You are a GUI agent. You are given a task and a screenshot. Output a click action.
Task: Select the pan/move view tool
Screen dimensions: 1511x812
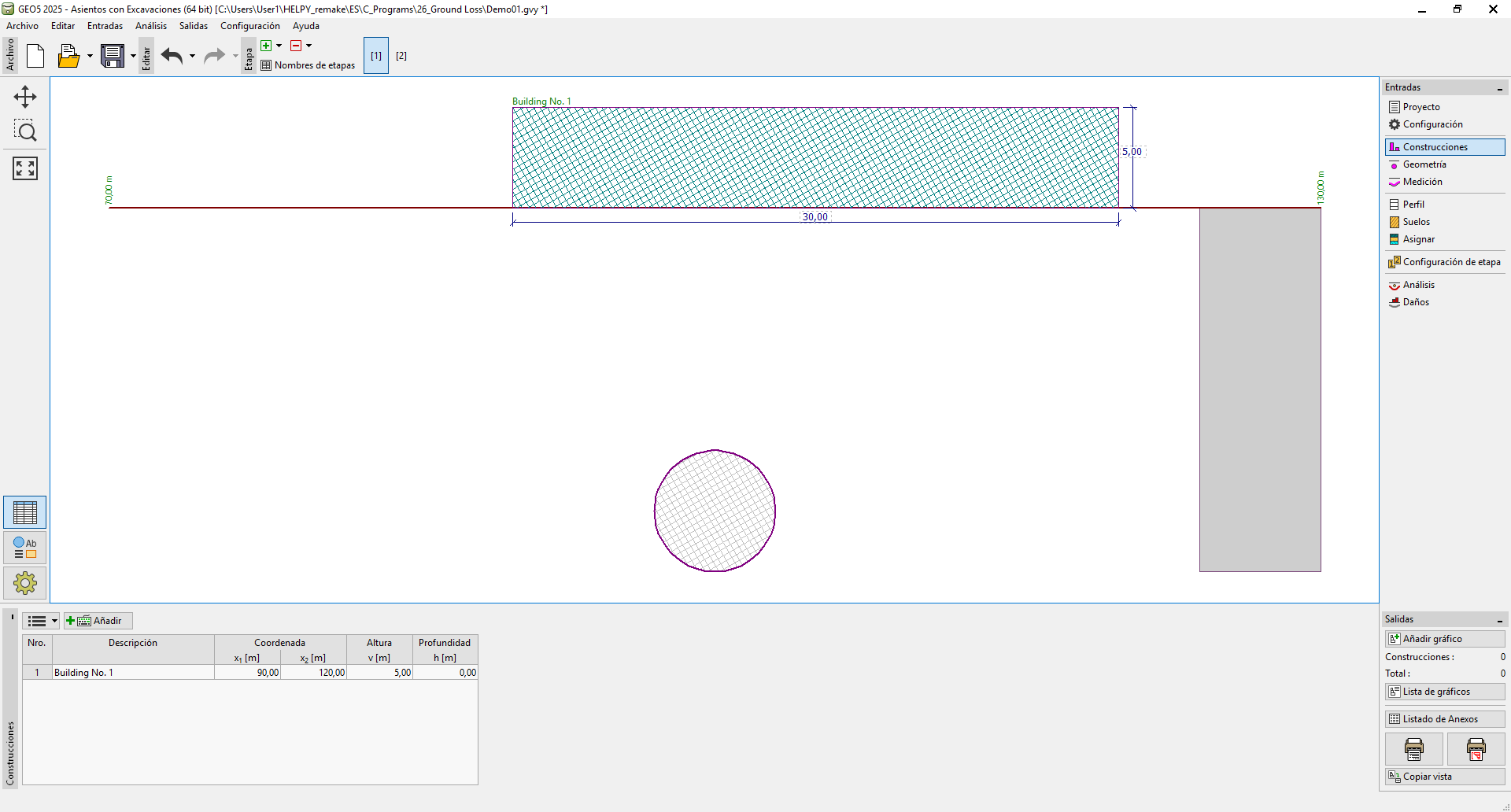(x=25, y=97)
